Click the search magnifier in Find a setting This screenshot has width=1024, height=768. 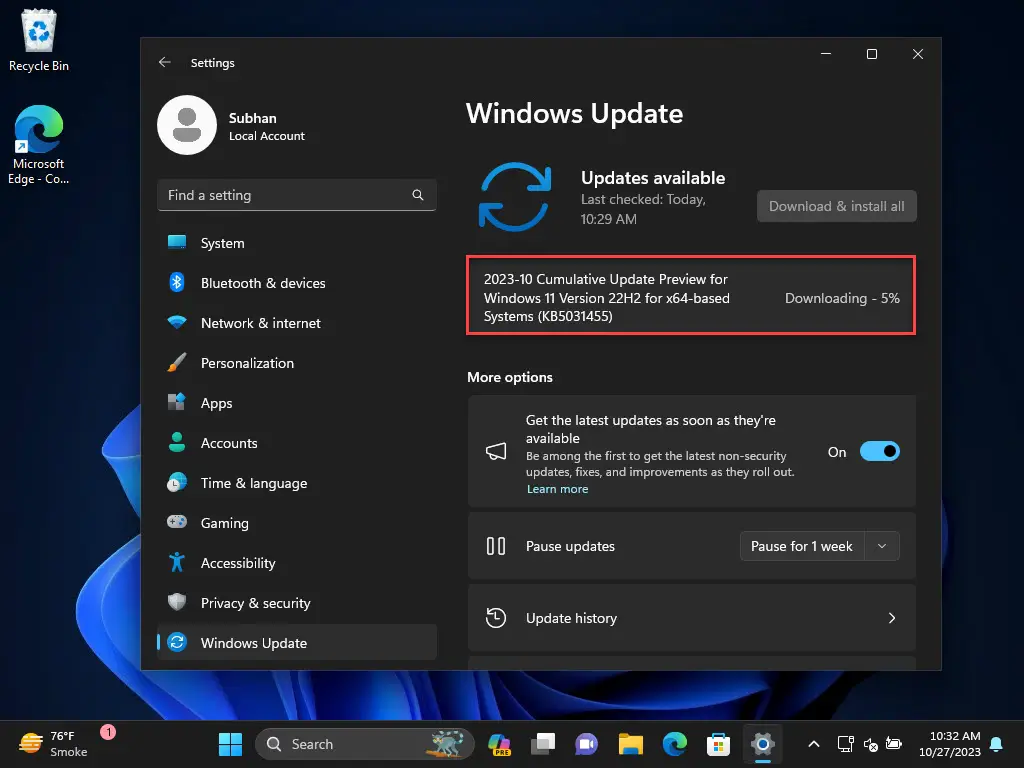click(x=418, y=195)
